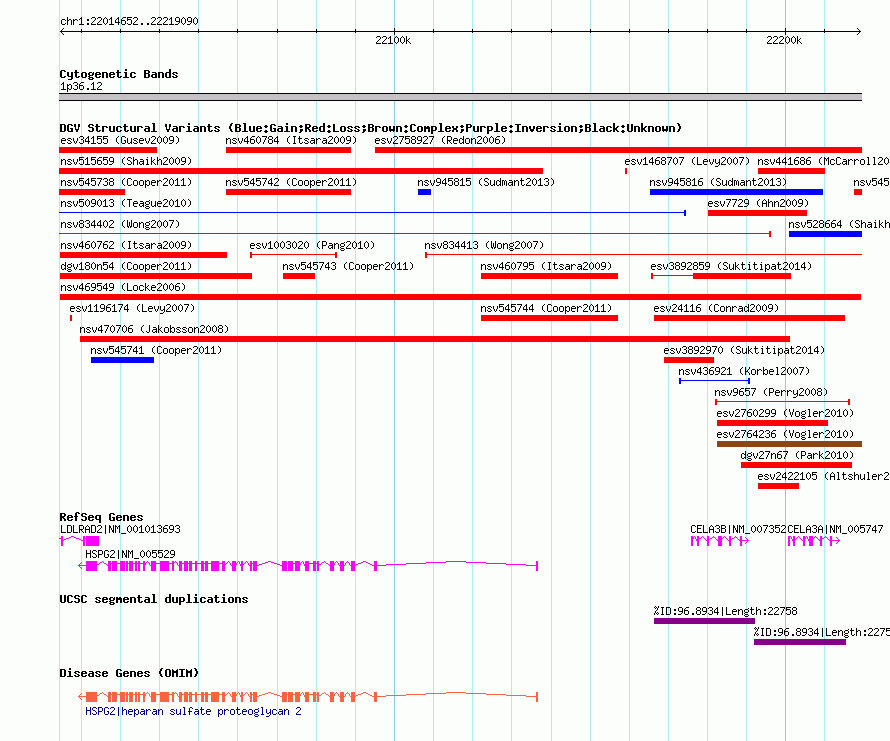Image resolution: width=890 pixels, height=741 pixels.
Task: Click the nsv515659 (Shaikh2009) label
Action: click(126, 161)
